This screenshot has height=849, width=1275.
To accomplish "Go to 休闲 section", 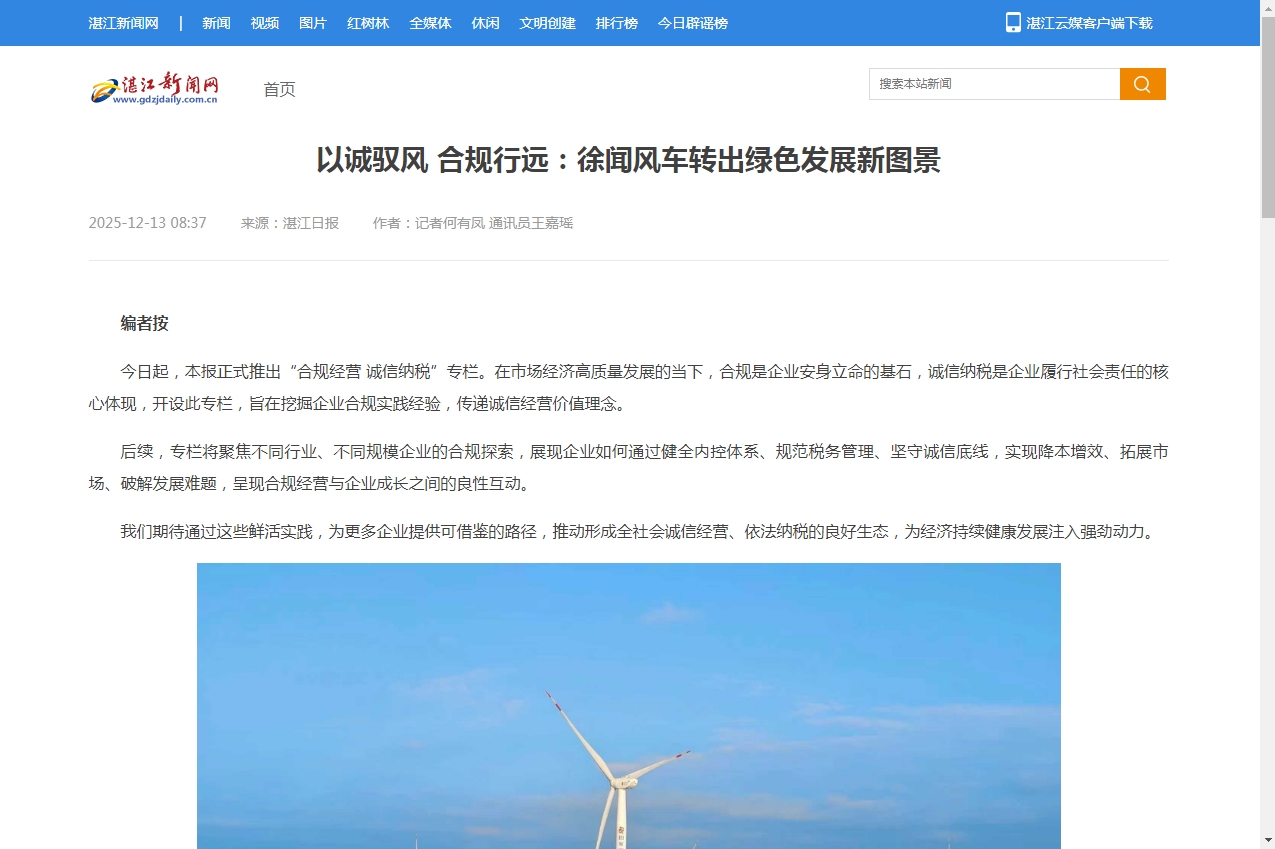I will tap(485, 23).
